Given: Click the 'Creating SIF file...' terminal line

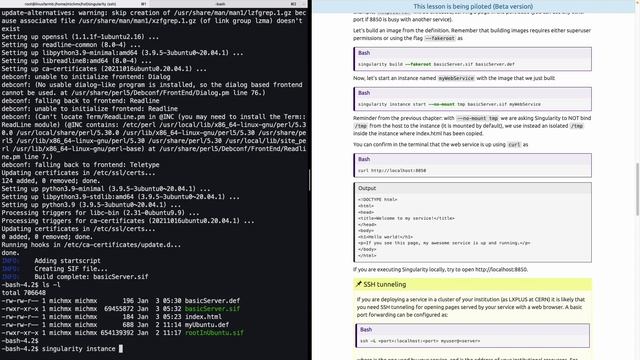Looking at the screenshot, I should pos(71,269).
